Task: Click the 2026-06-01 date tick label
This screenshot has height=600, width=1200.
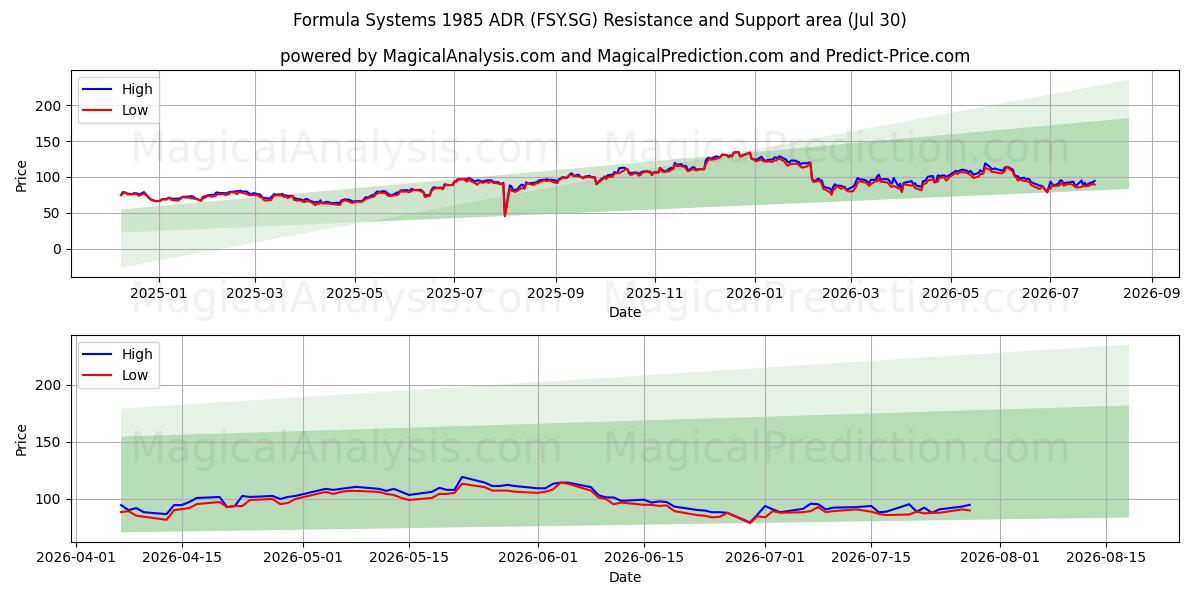Action: pyautogui.click(x=538, y=557)
